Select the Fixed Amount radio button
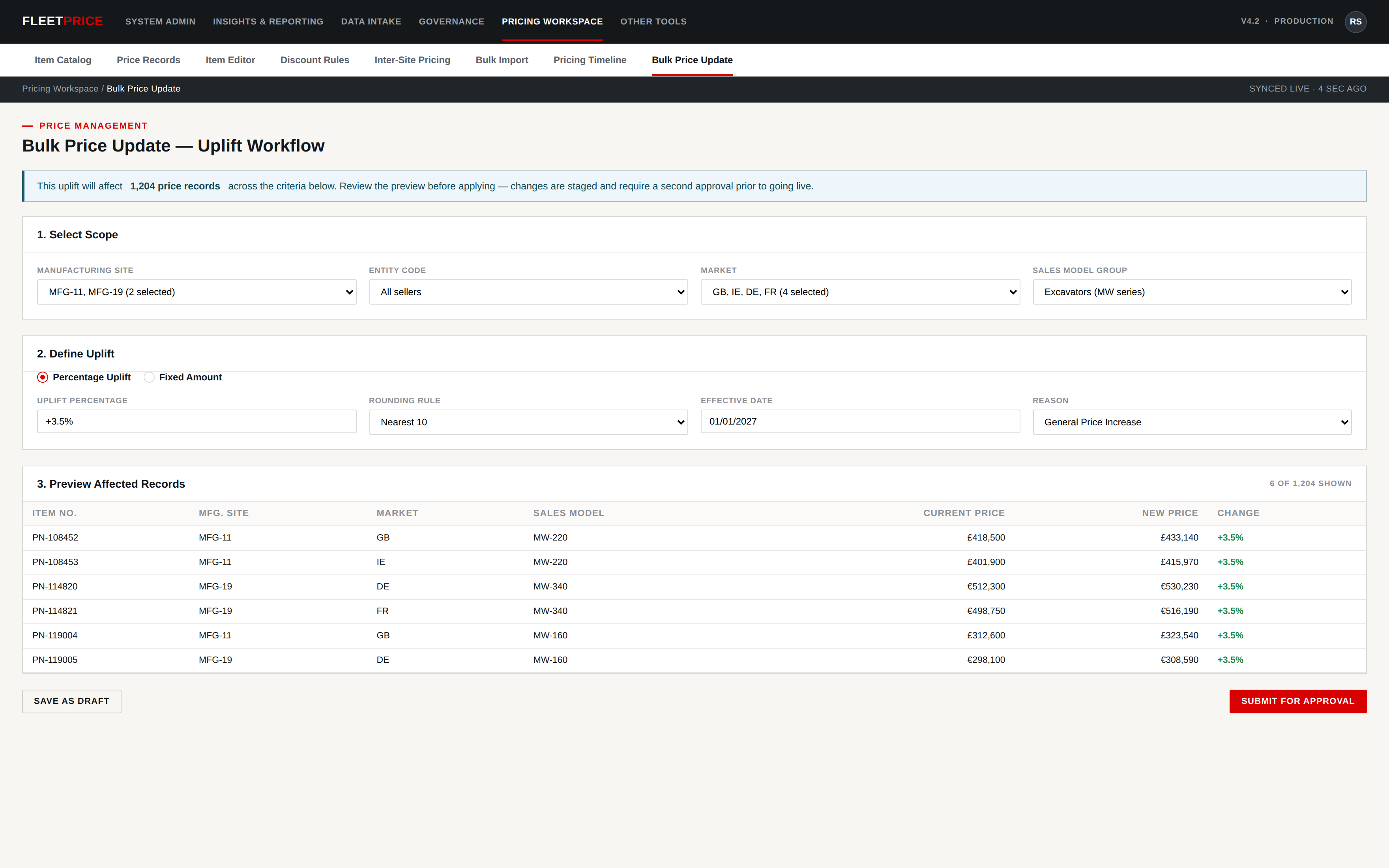The image size is (1389, 868). pos(149,377)
